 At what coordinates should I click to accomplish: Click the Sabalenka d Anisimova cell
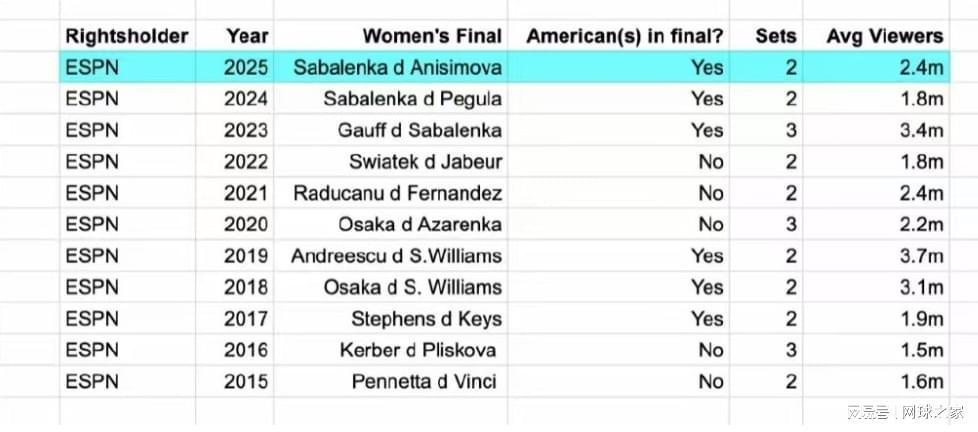[397, 68]
